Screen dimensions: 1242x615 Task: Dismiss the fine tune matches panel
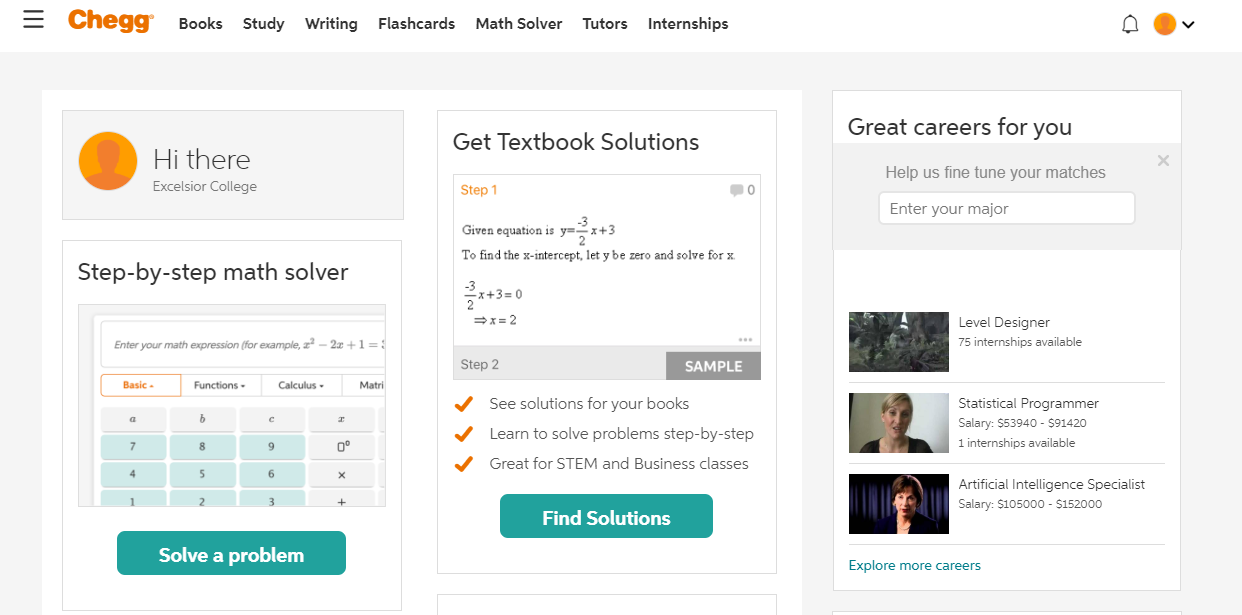pos(1163,160)
